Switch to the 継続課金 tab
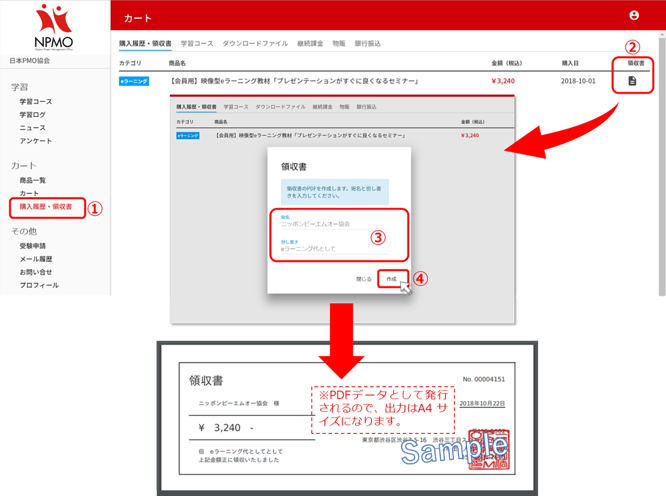Image resolution: width=666 pixels, height=496 pixels. [310, 43]
